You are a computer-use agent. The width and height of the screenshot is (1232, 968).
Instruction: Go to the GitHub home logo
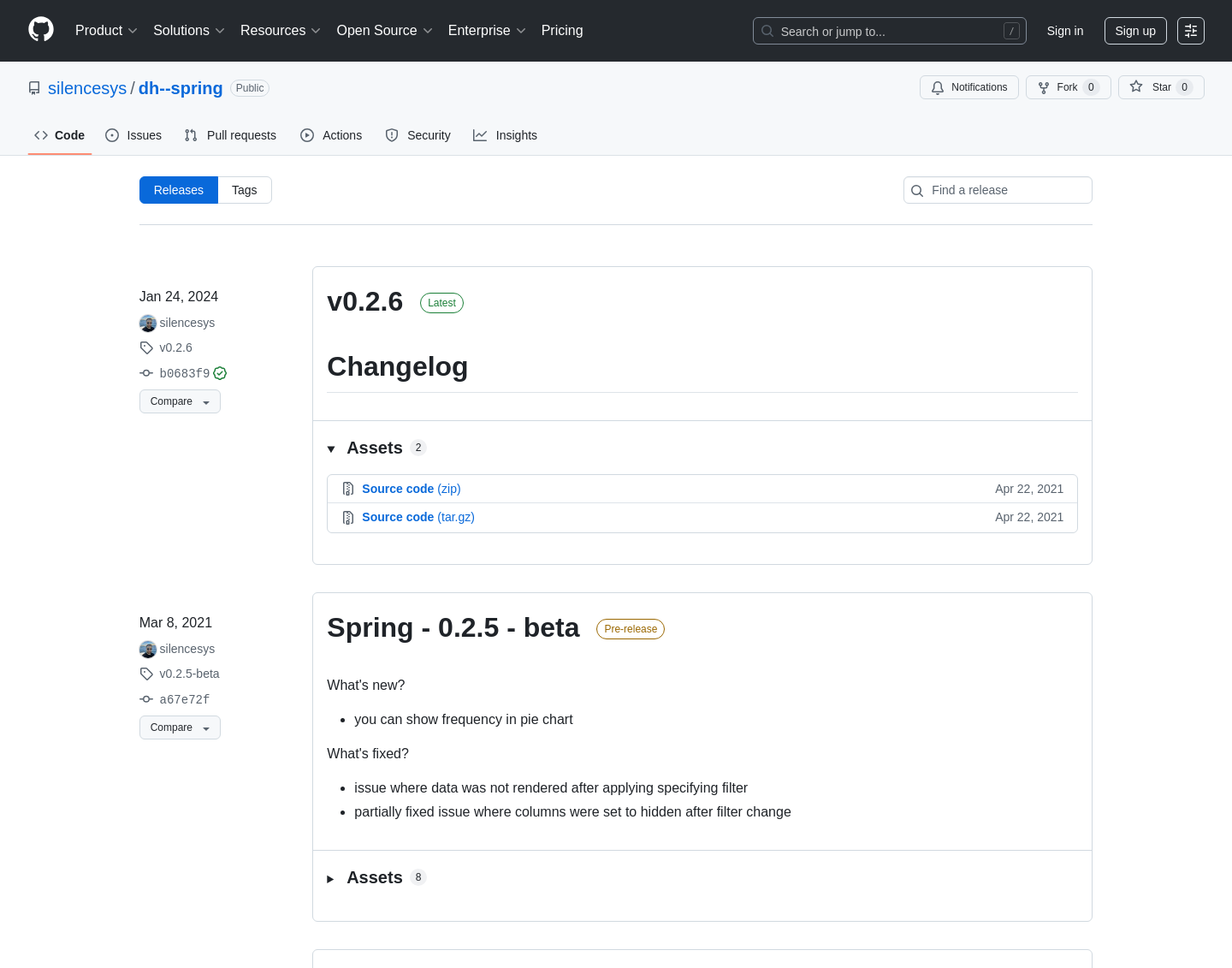41,30
